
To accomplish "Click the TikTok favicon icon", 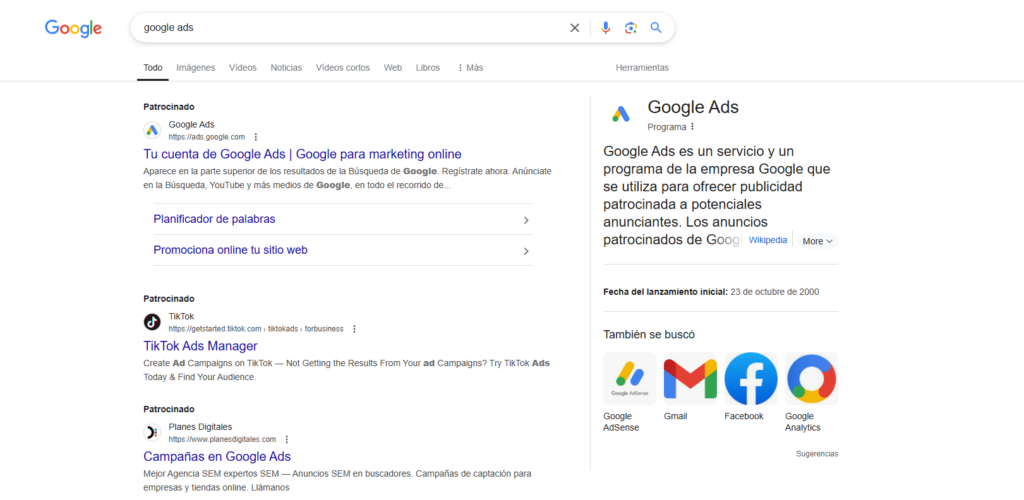I will (152, 322).
